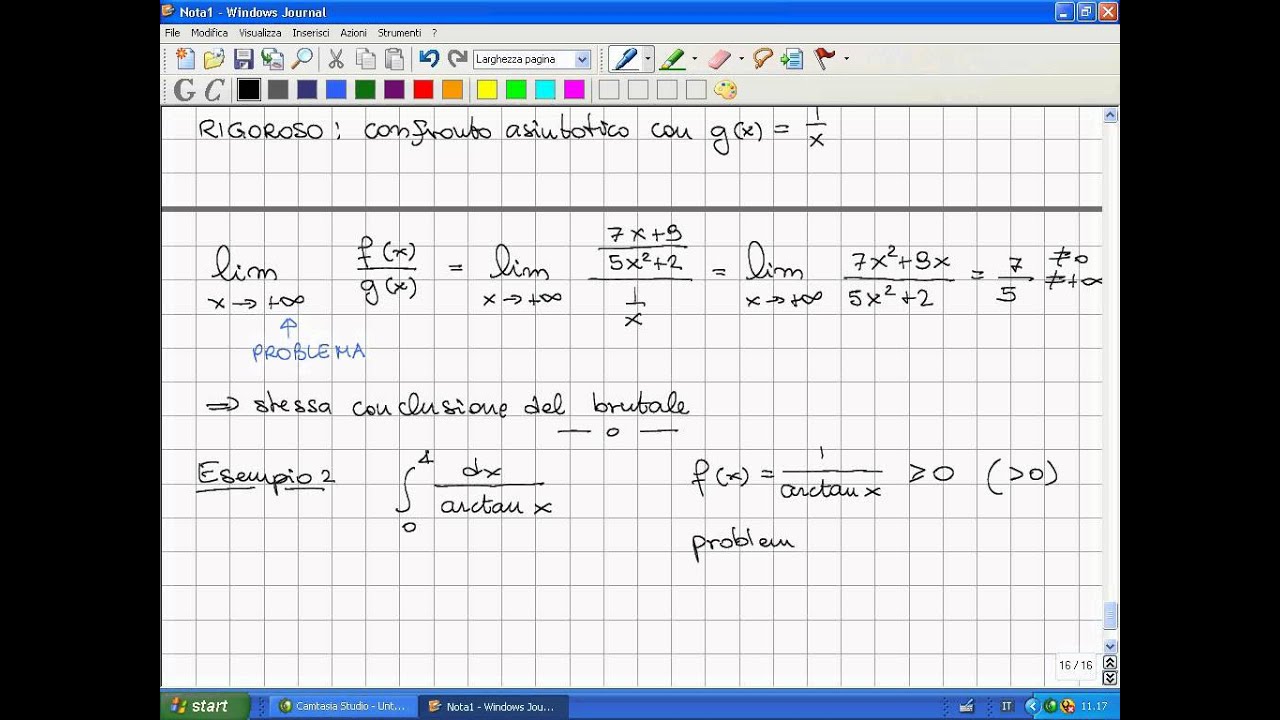This screenshot has height=720, width=1280.
Task: Choose the blue ink color
Action: click(336, 90)
